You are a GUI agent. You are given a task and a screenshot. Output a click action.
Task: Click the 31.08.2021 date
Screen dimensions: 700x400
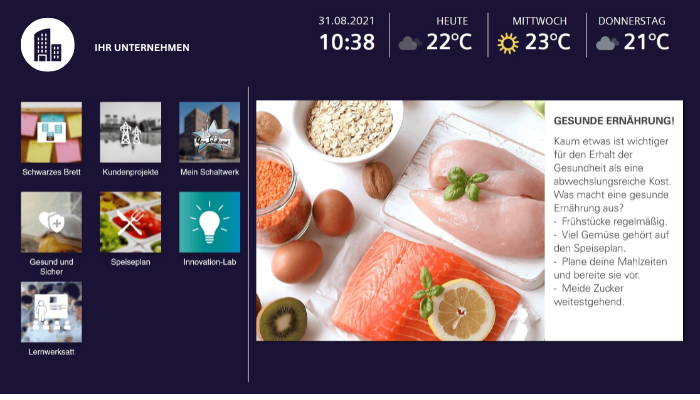click(x=346, y=21)
